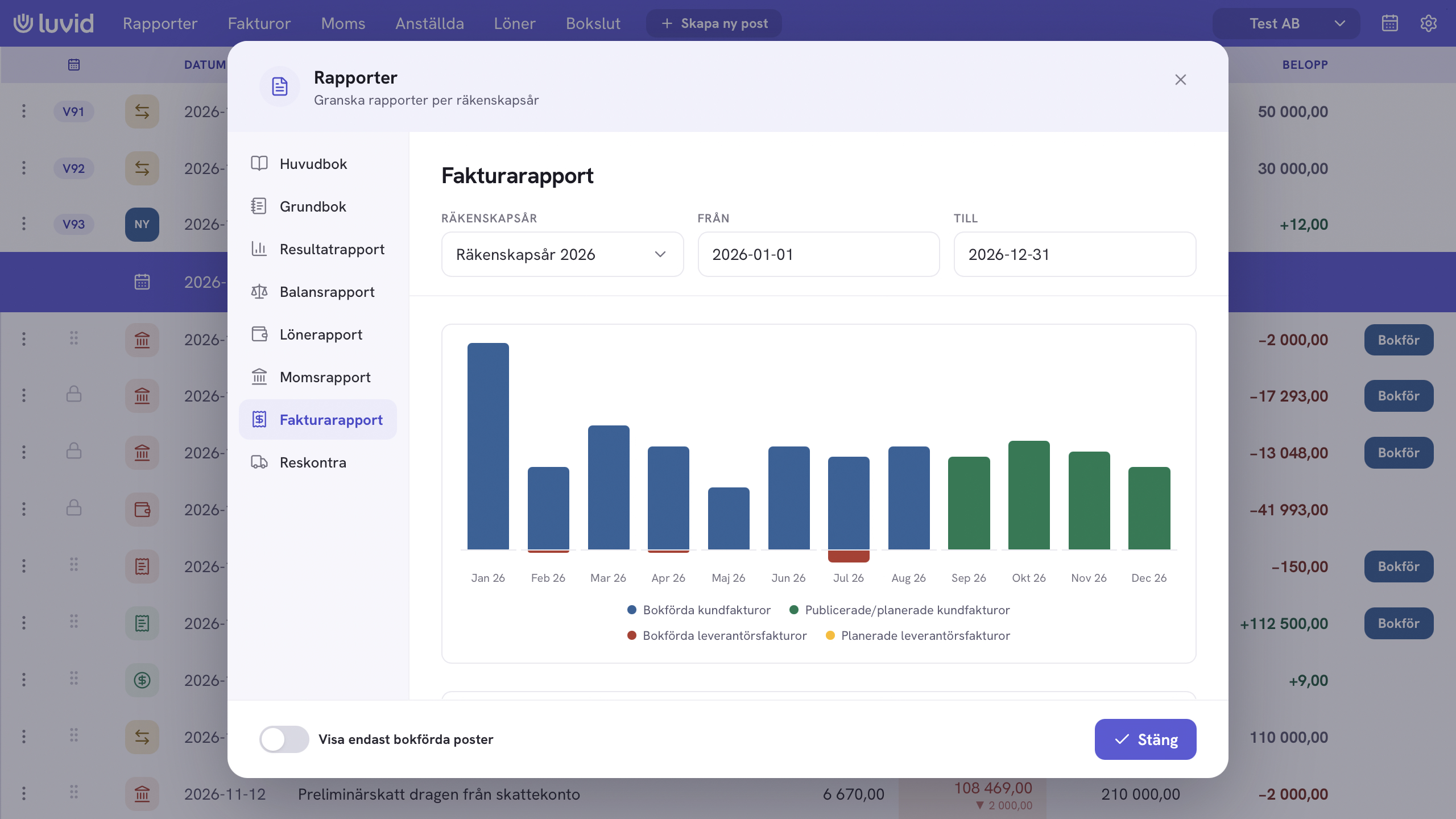Click the Till date field 2026-12-31
Viewport: 1456px width, 819px height.
coord(1075,254)
